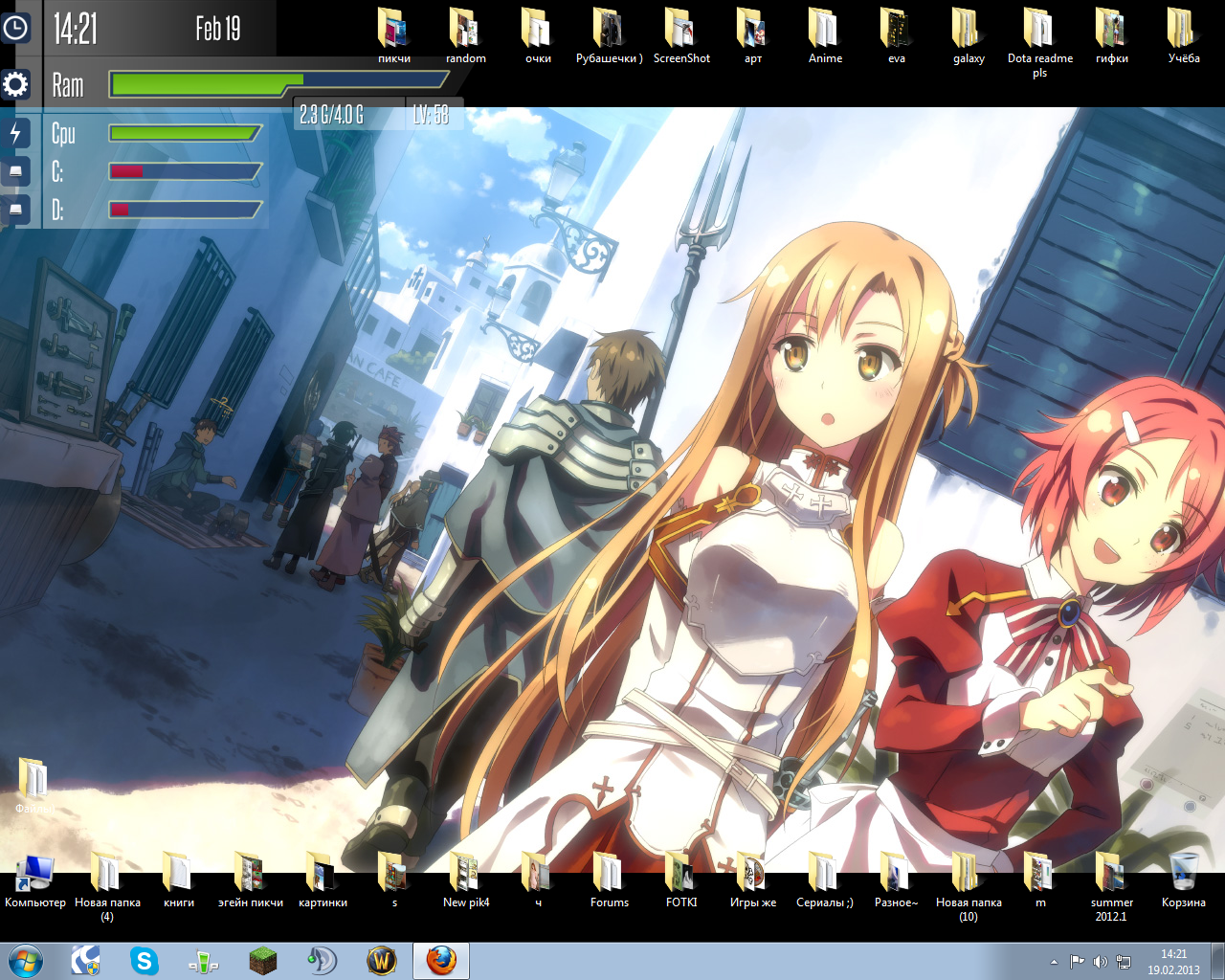The image size is (1225, 980).
Task: Click the green Cpu usage bar
Action: pyautogui.click(x=184, y=133)
